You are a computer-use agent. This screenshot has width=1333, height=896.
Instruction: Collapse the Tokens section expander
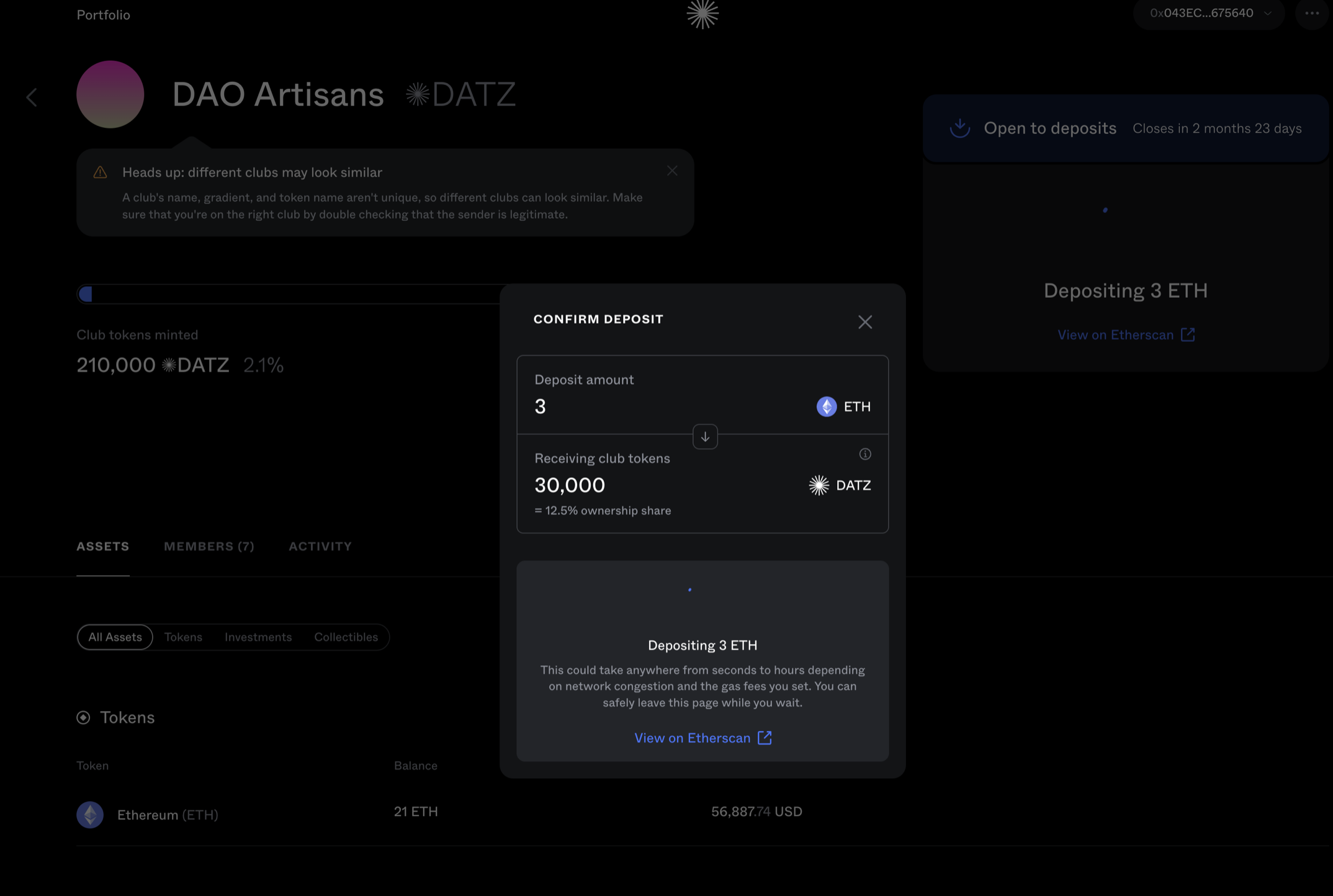click(x=83, y=717)
